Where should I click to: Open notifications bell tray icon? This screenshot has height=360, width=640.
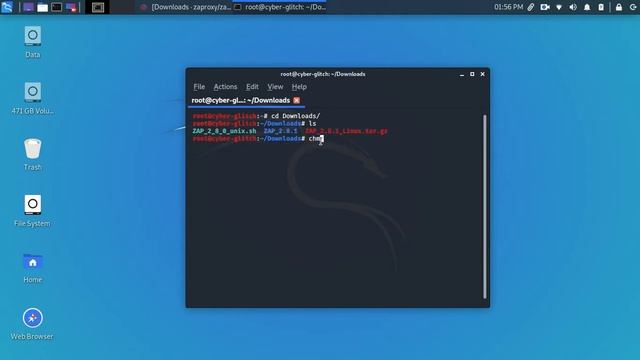tap(587, 7)
